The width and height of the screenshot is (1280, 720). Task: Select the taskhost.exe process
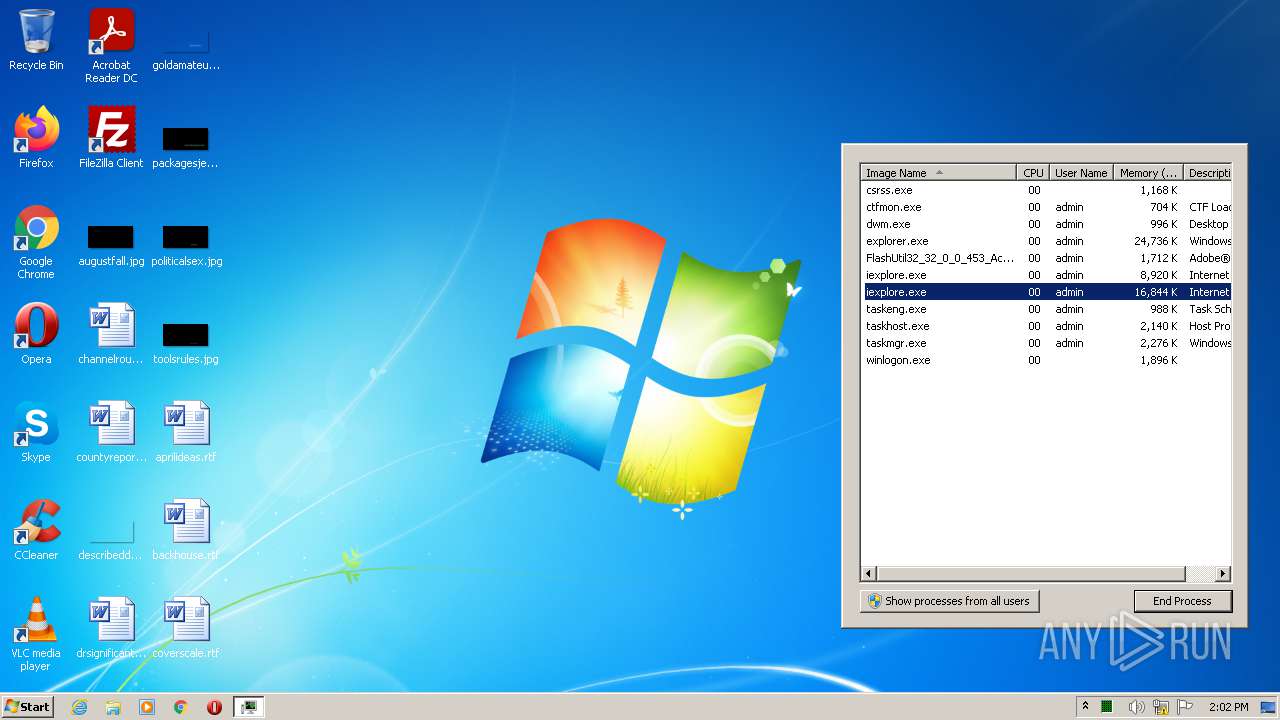1047,326
